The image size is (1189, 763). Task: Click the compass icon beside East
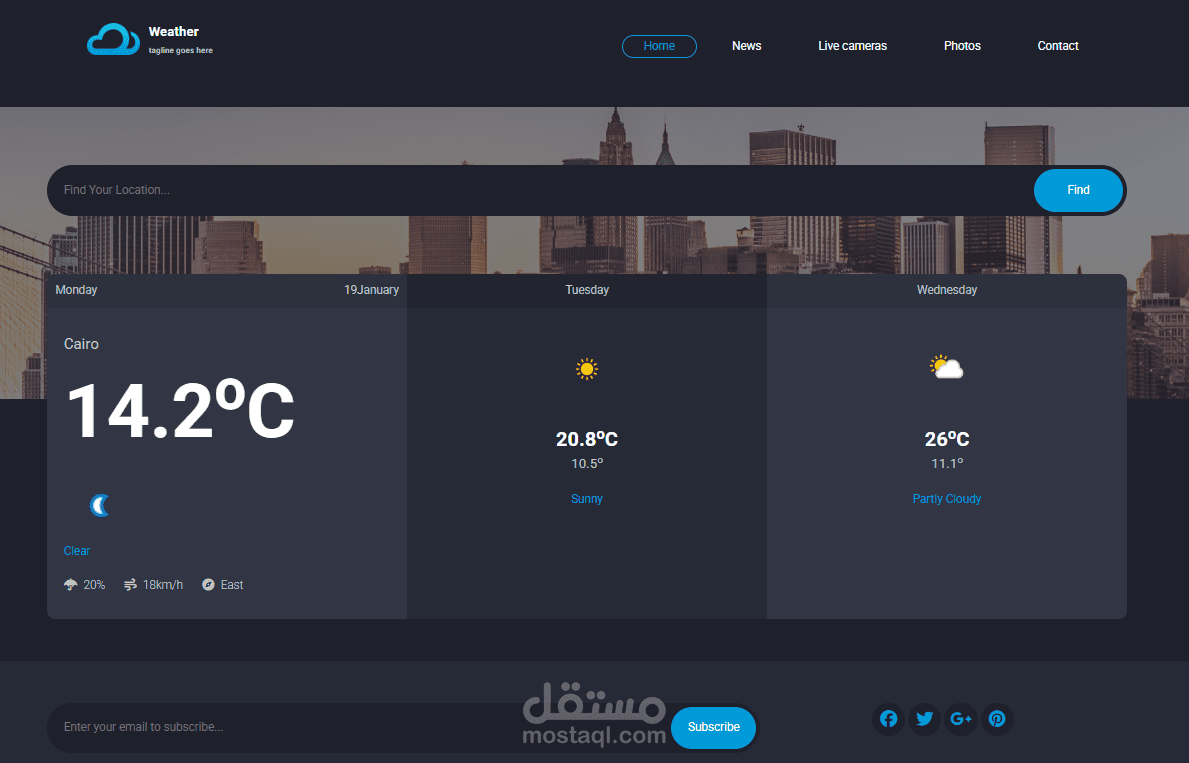(207, 584)
